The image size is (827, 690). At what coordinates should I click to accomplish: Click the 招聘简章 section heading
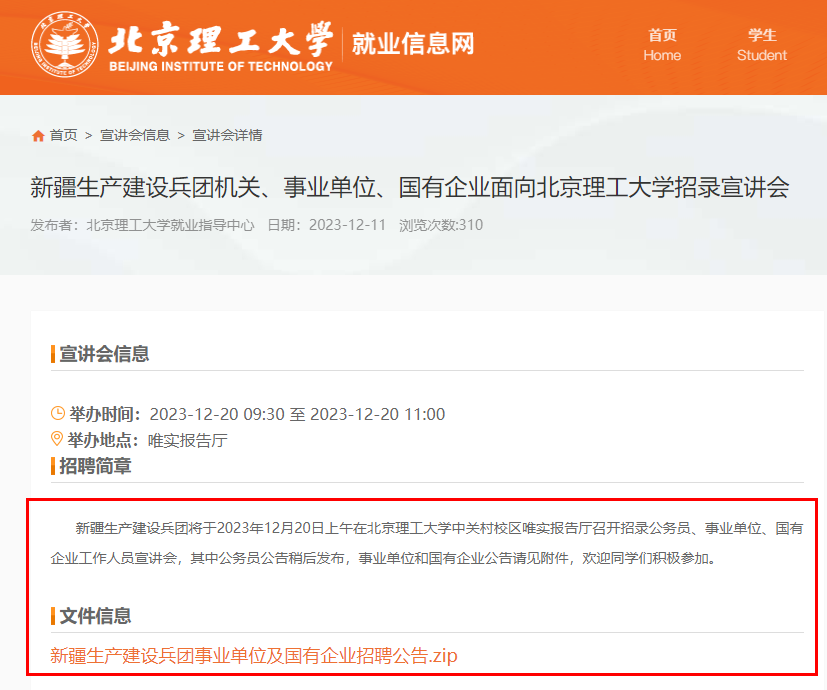click(95, 466)
